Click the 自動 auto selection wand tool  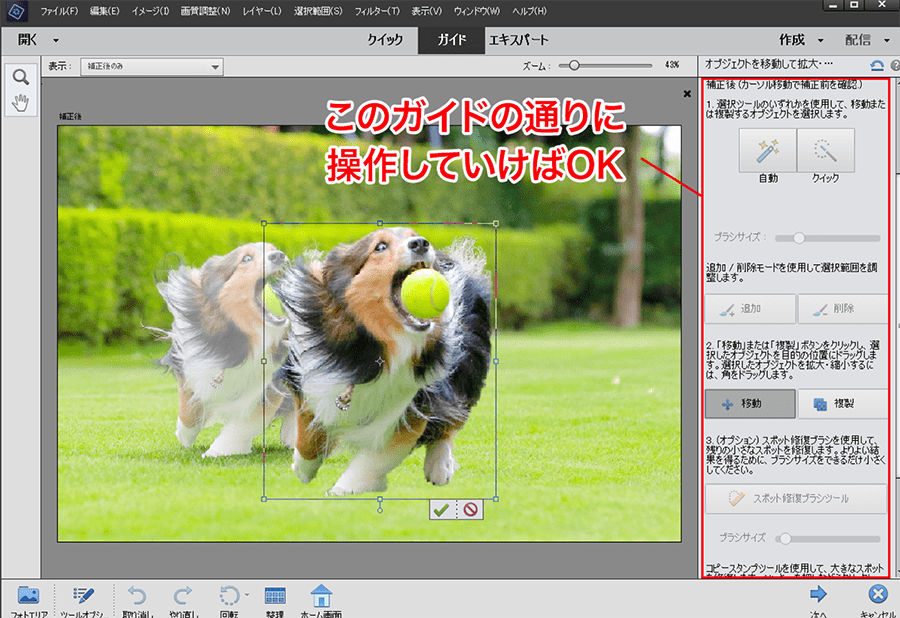[767, 151]
